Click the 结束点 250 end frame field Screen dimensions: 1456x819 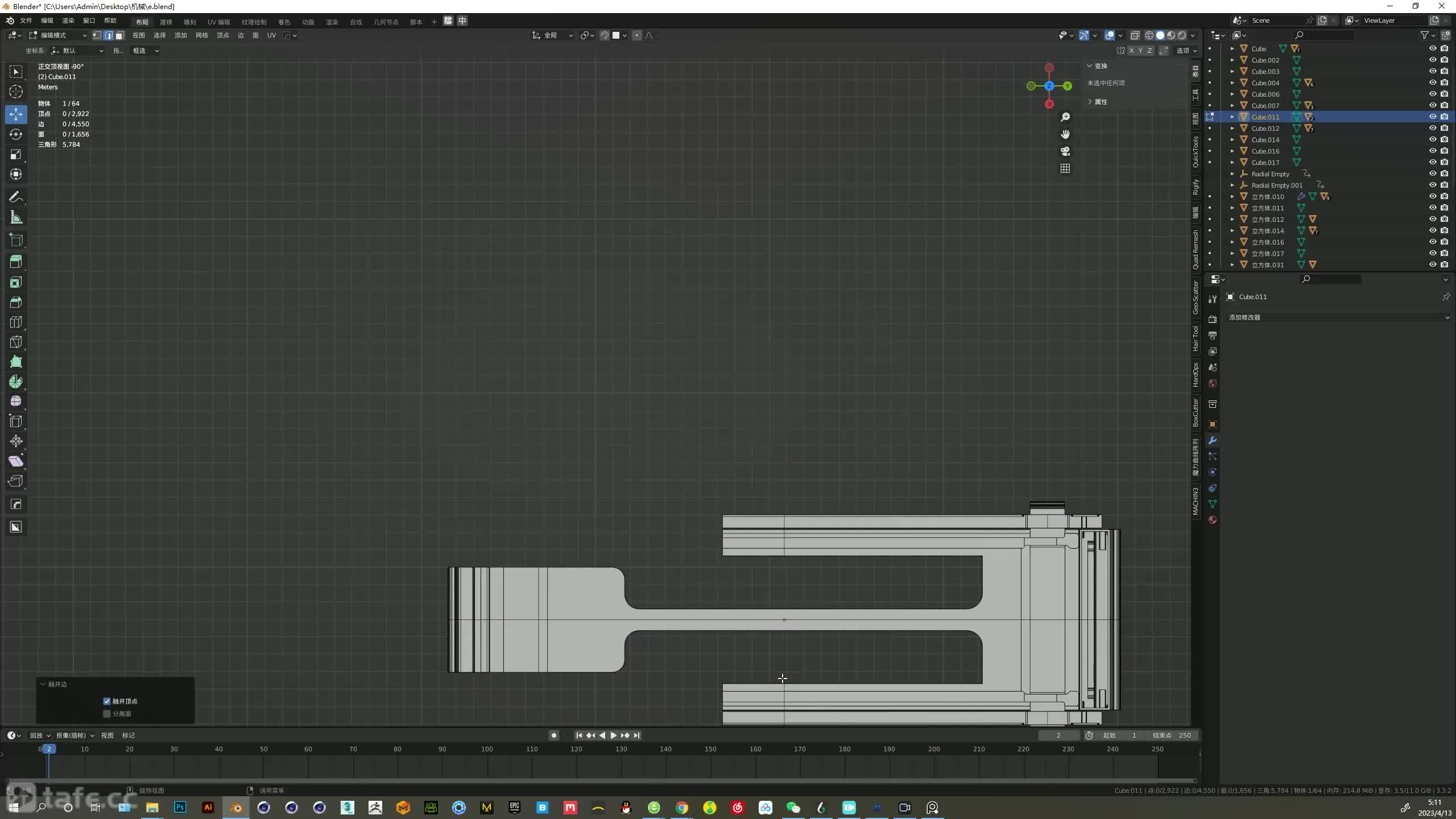[x=1172, y=735]
